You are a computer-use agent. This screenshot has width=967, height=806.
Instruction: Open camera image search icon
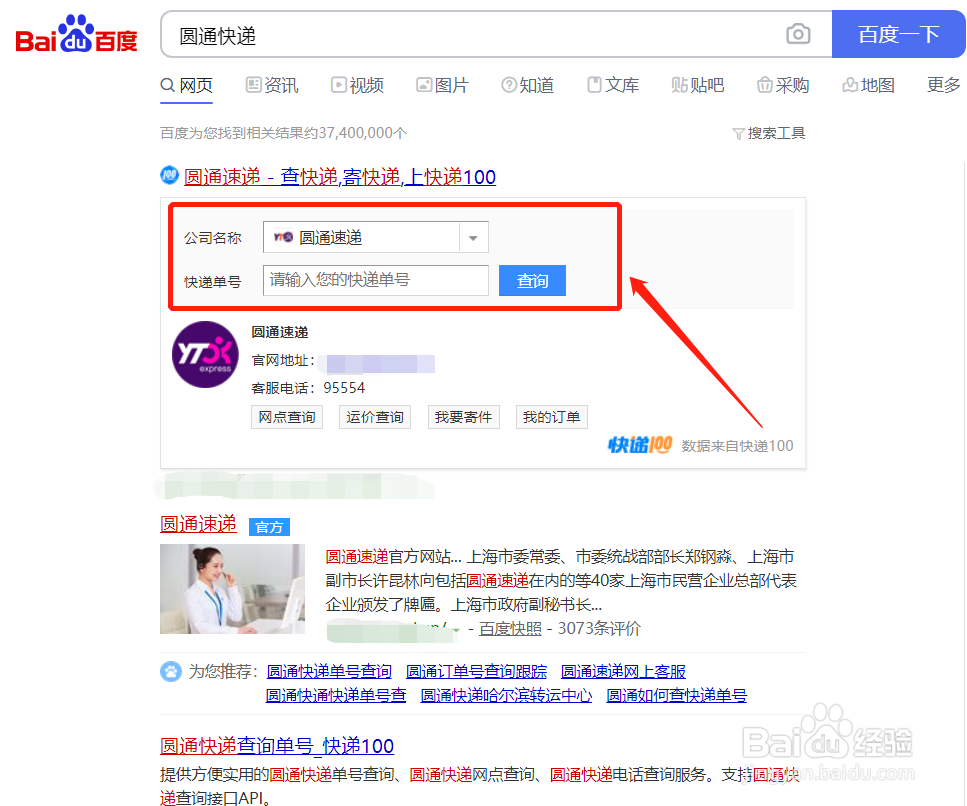[x=798, y=34]
